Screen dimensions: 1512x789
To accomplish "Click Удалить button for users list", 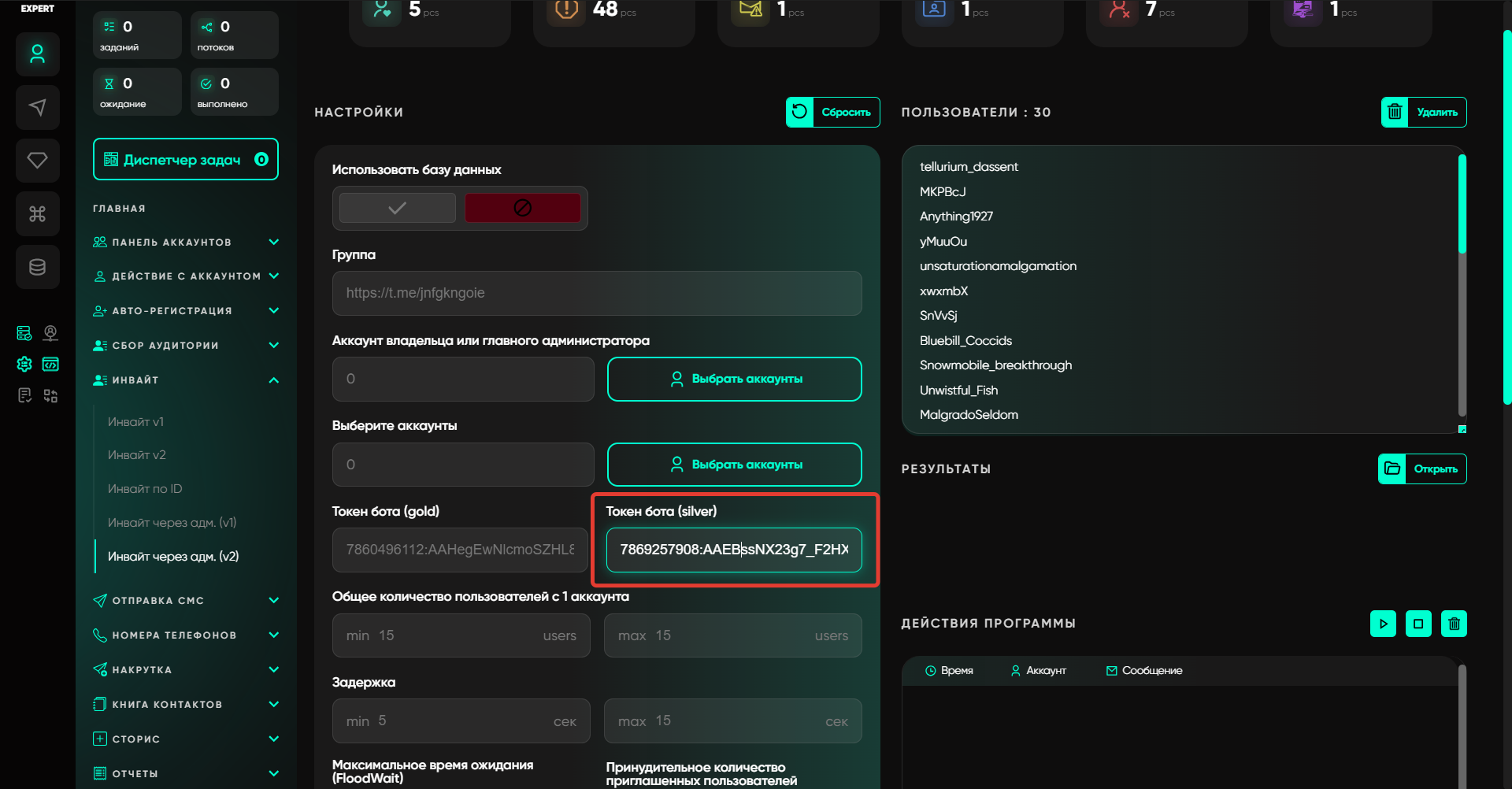I will tap(1423, 112).
